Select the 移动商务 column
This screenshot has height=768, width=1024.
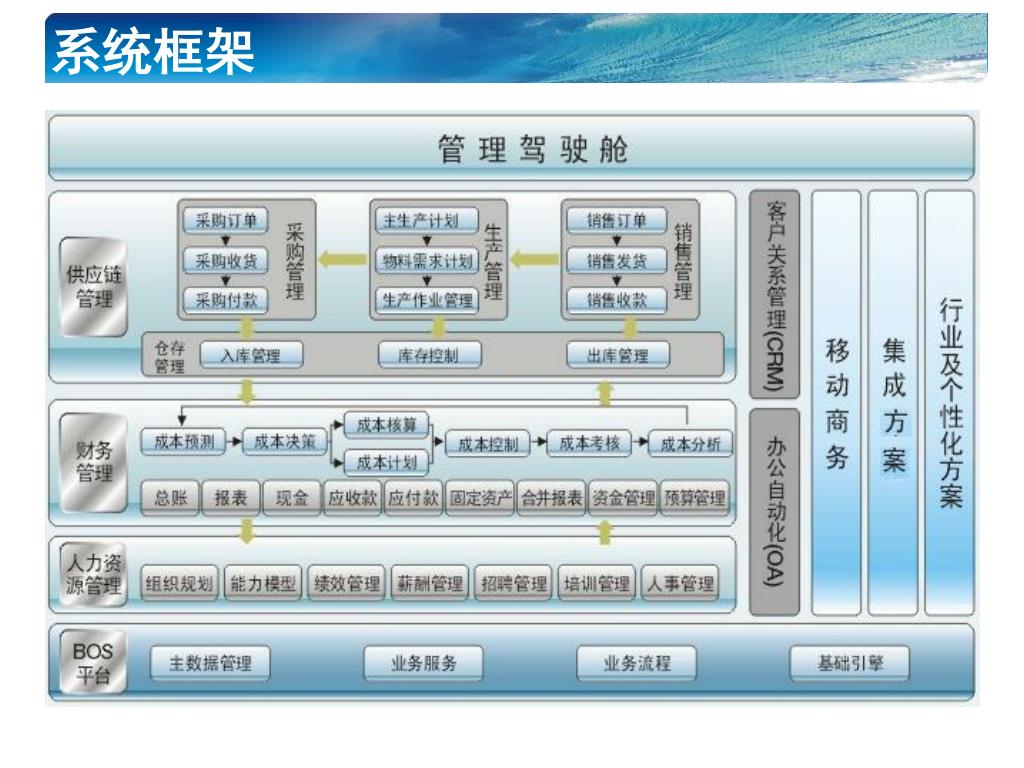point(836,403)
